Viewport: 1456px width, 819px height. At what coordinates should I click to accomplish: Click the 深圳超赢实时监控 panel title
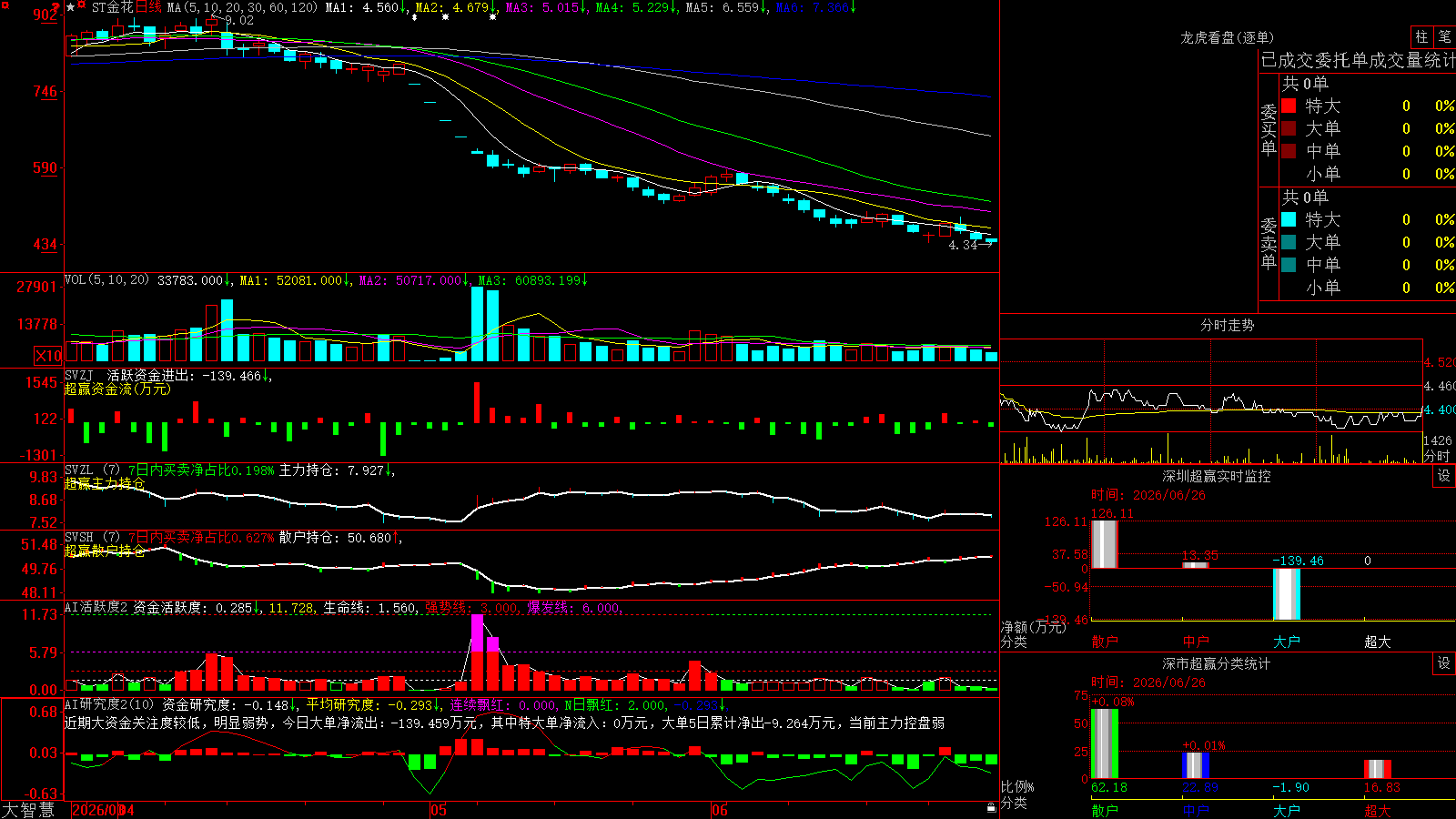click(1217, 476)
